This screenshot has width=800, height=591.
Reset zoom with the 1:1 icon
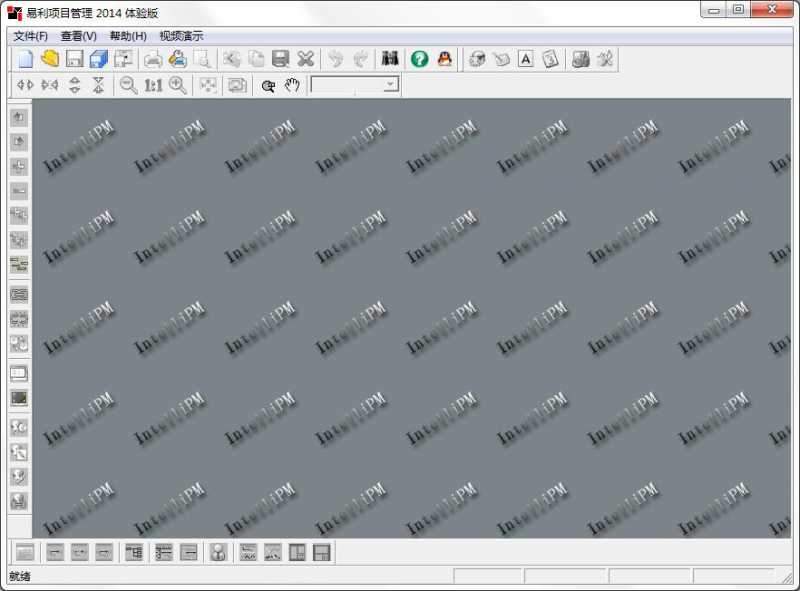click(153, 86)
